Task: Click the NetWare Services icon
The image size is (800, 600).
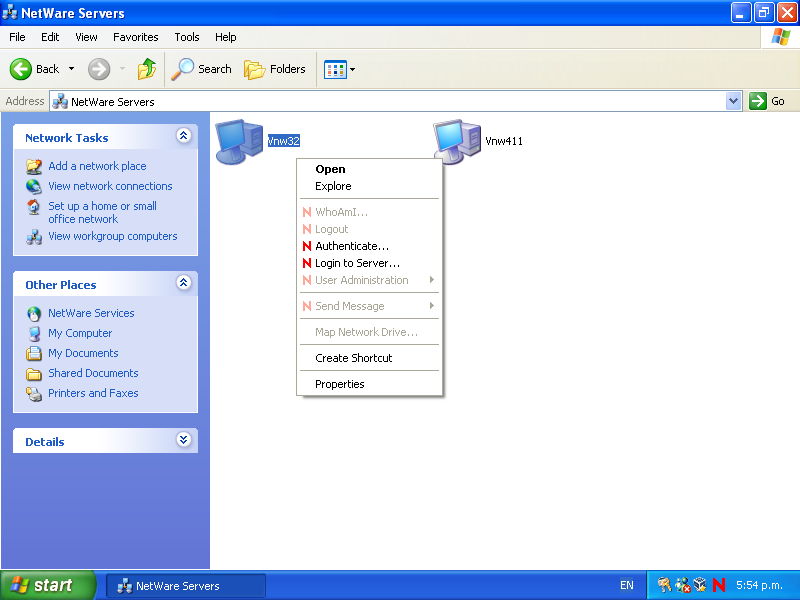Action: tap(34, 313)
